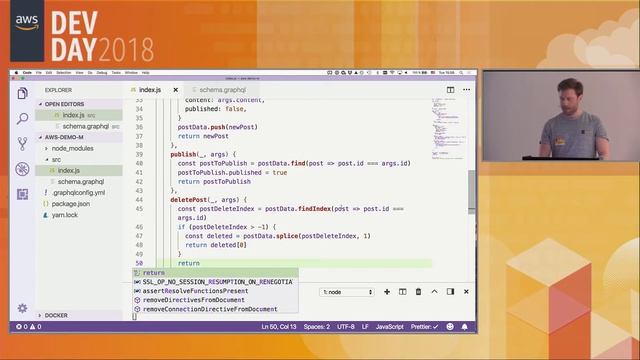Change indentation via Spaces: 2
This screenshot has width=640, height=360.
(x=317, y=327)
